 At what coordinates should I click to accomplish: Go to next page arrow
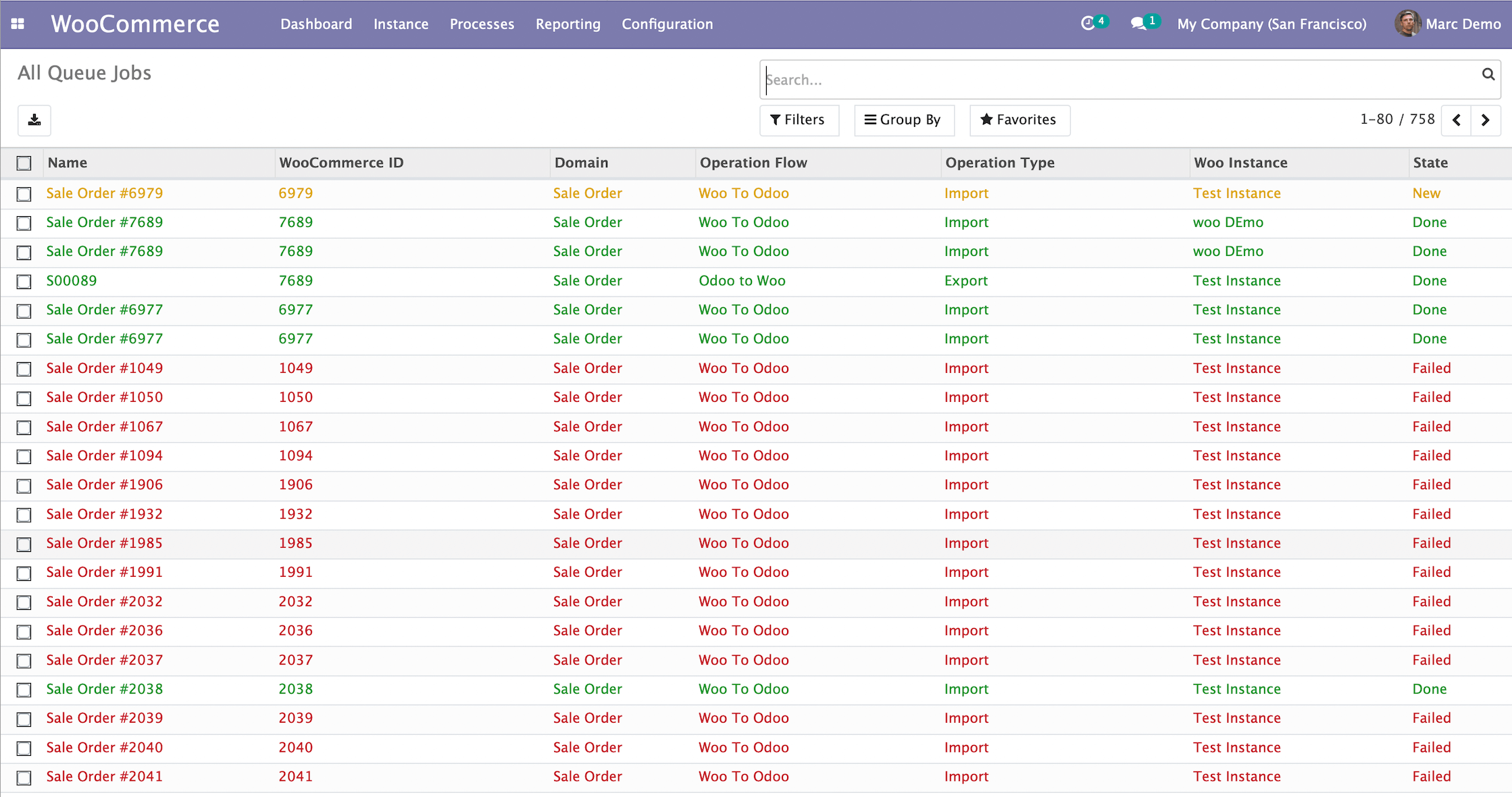tap(1485, 120)
